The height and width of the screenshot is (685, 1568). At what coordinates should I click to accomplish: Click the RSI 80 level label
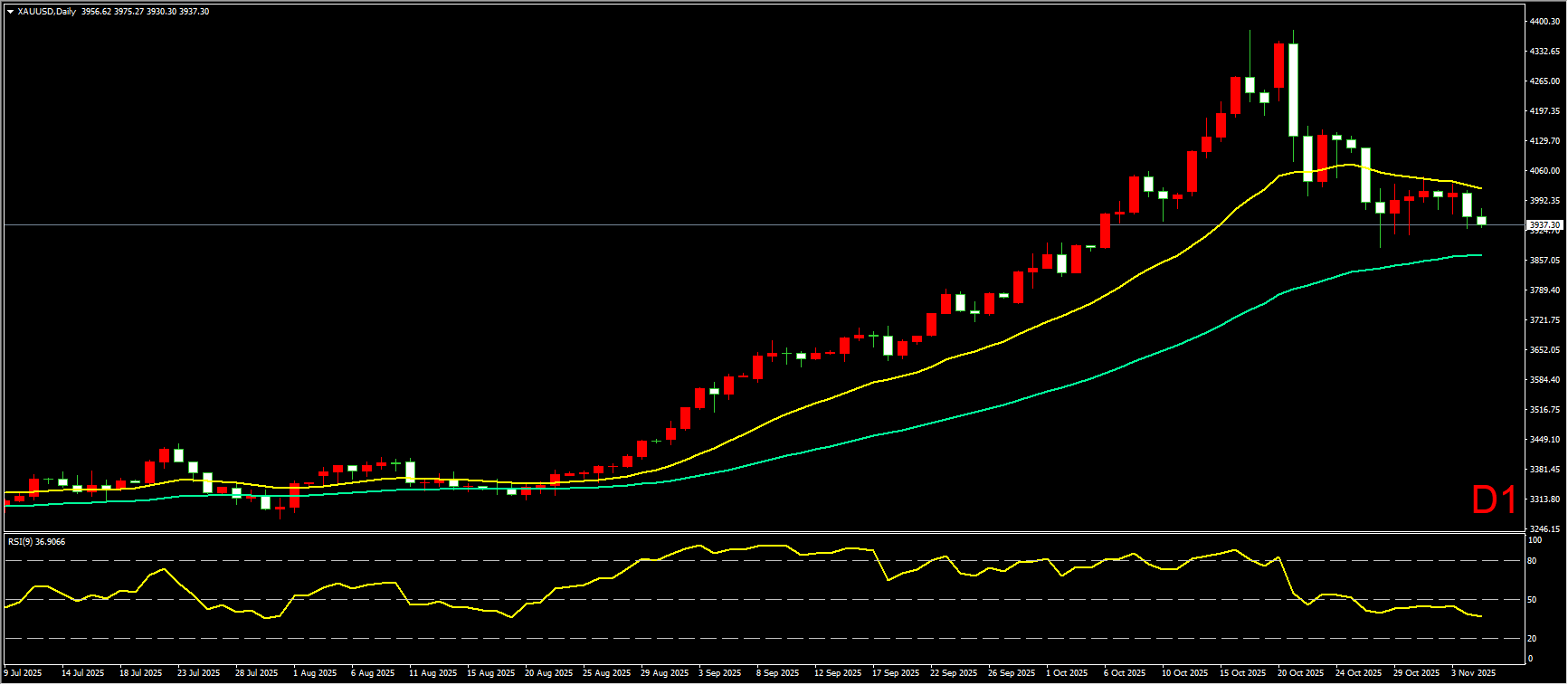tap(1532, 561)
